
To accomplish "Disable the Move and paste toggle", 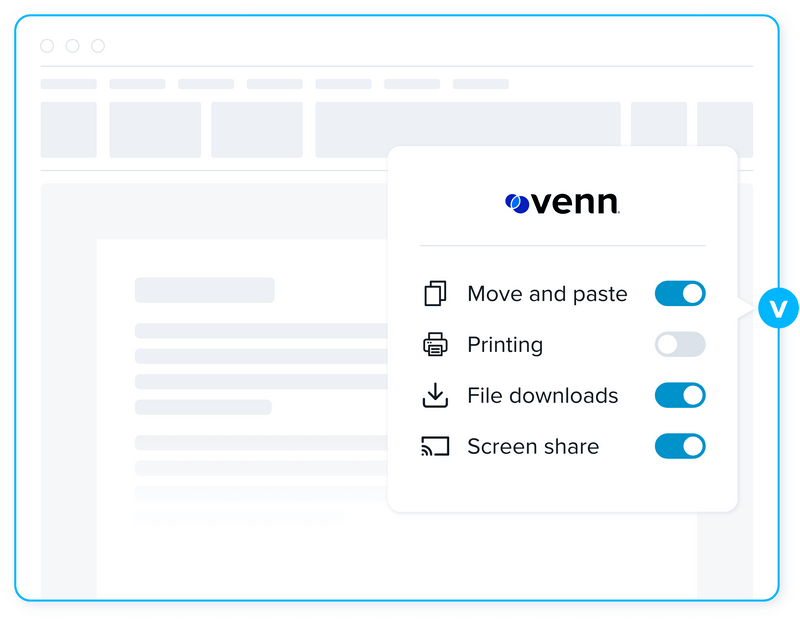I will pyautogui.click(x=680, y=294).
